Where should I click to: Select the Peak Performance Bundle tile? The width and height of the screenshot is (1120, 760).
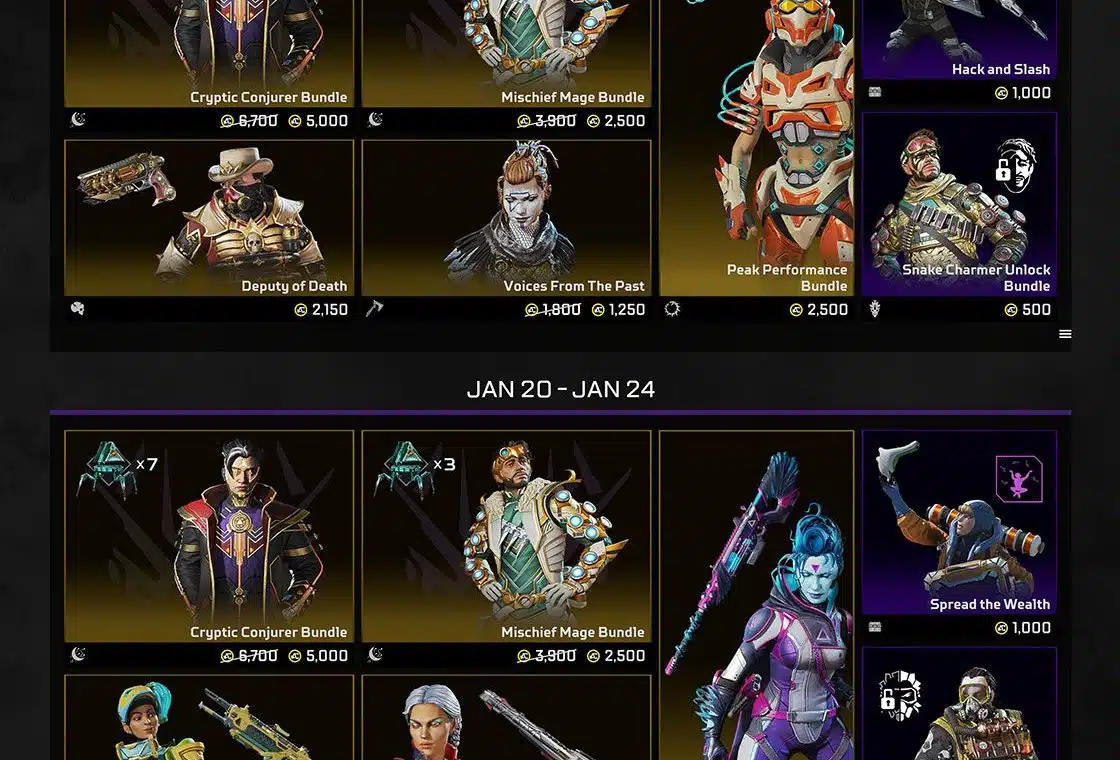(756, 147)
